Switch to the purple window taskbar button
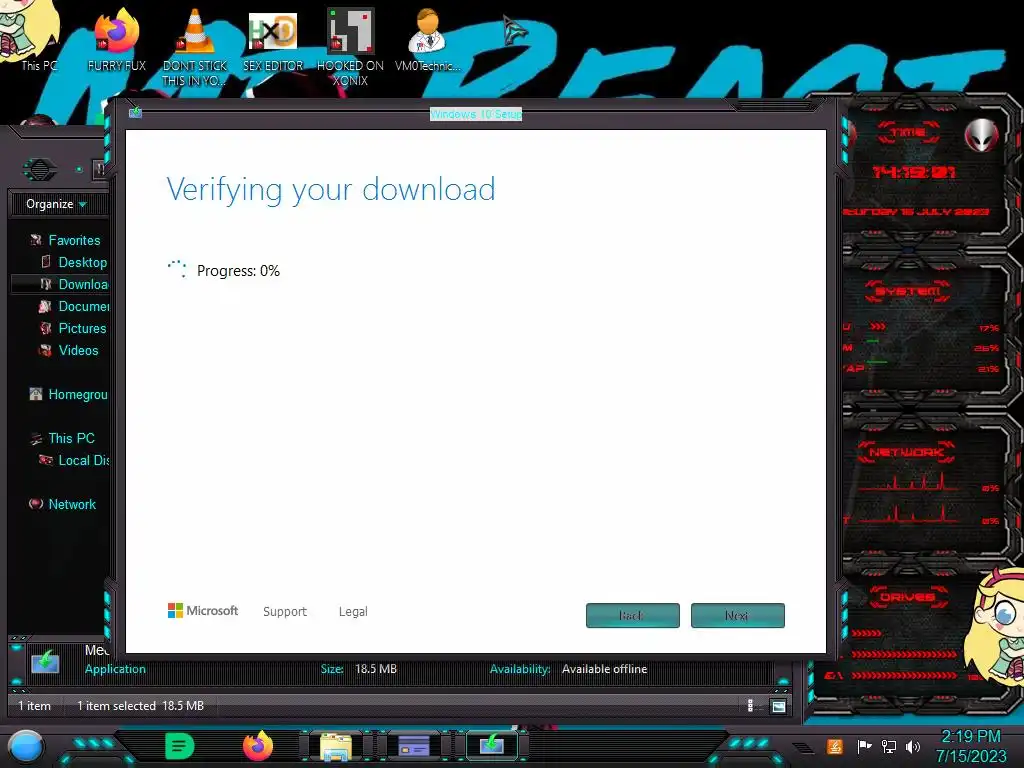The height and width of the screenshot is (768, 1024). tap(414, 746)
